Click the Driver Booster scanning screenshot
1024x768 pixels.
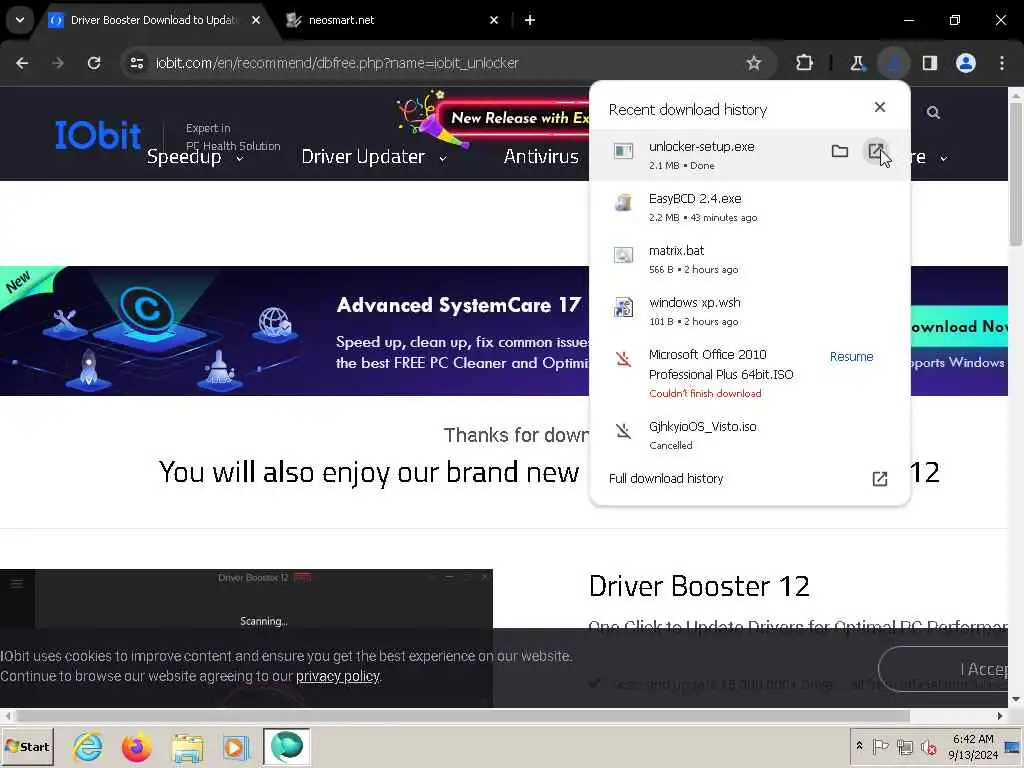(x=246, y=638)
